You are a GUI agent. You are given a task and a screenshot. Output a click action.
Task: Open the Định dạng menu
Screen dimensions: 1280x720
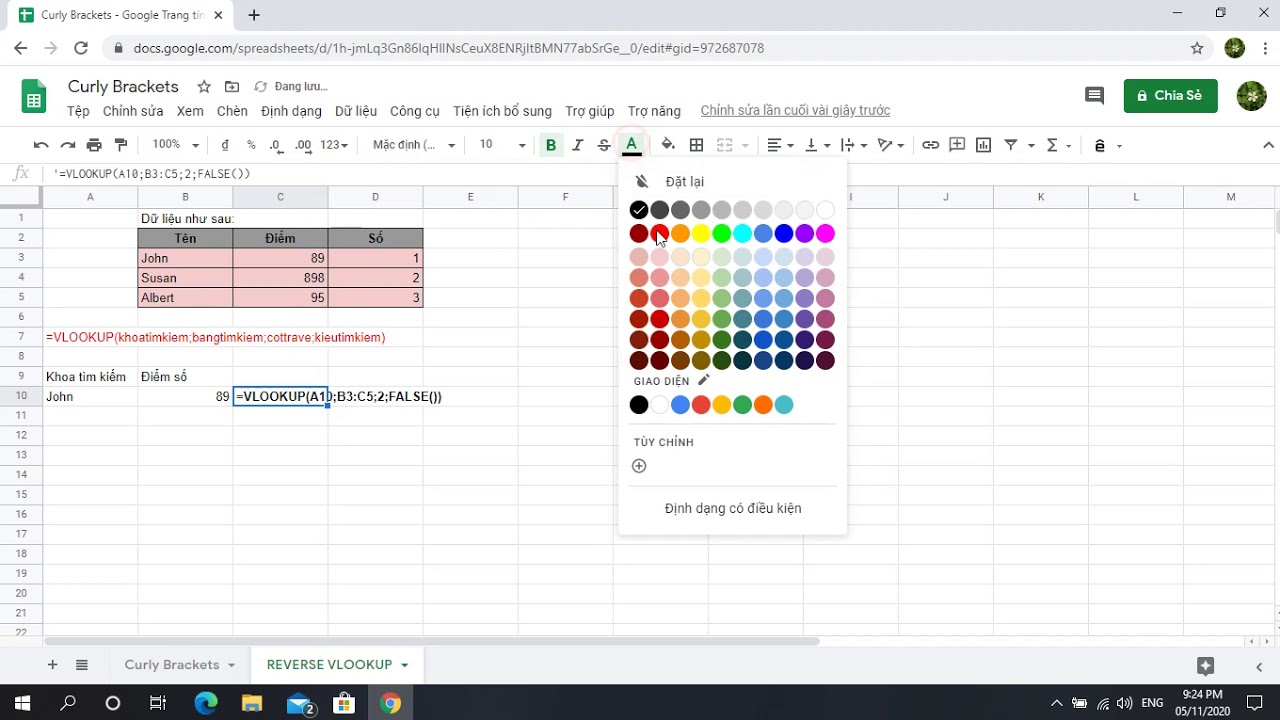[x=291, y=111]
